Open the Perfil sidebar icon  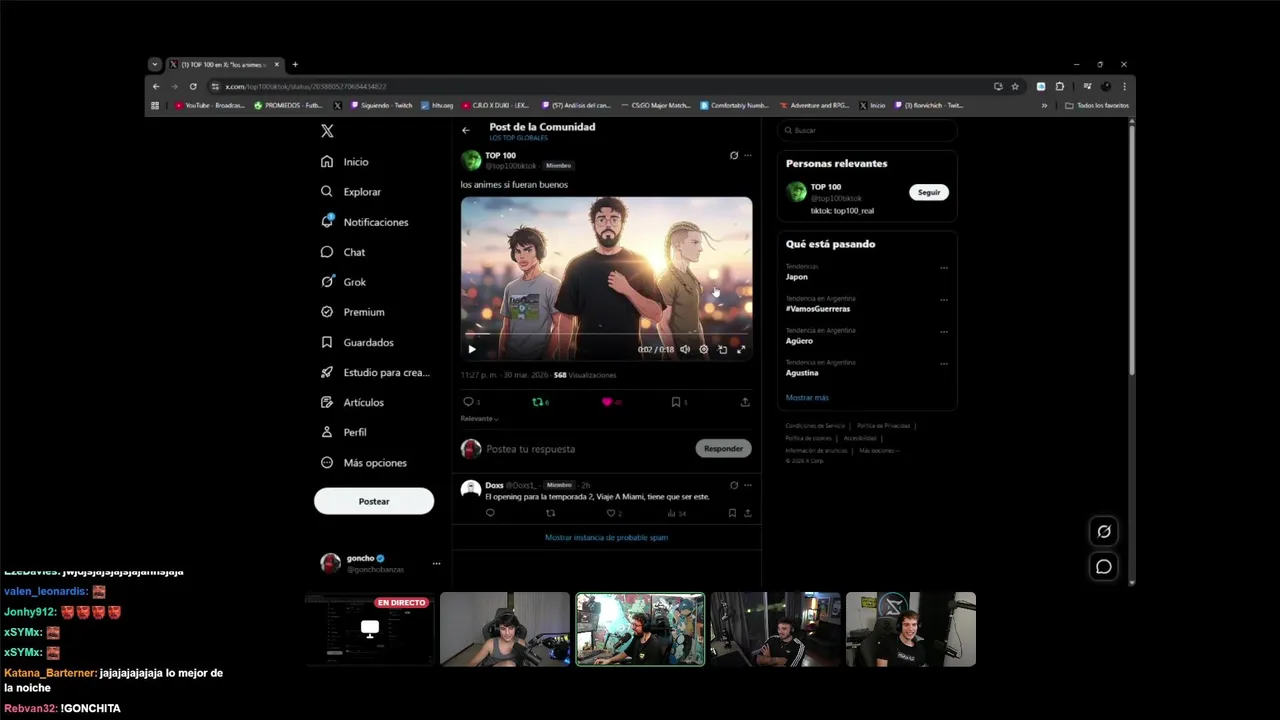click(x=326, y=432)
